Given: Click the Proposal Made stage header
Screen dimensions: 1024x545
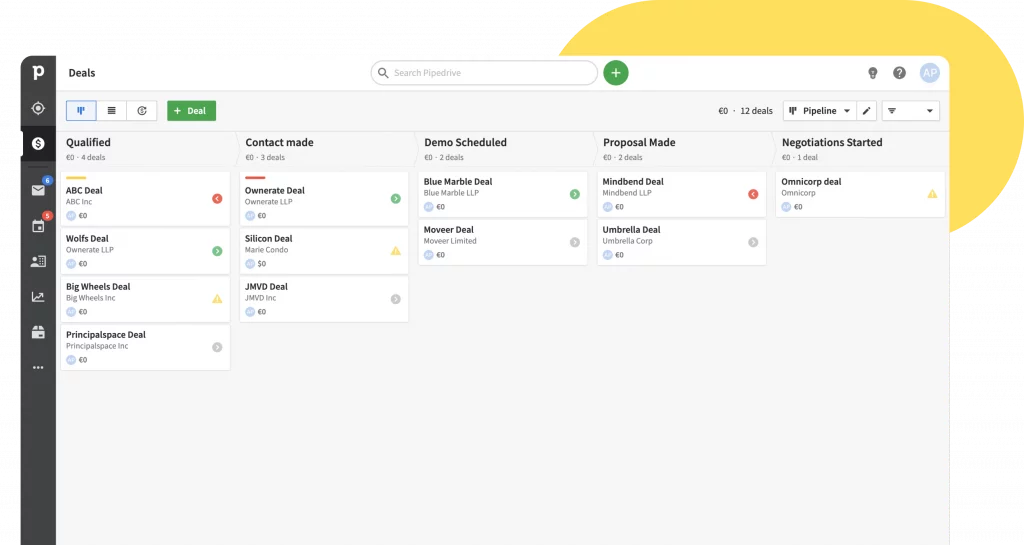Looking at the screenshot, I should click(x=639, y=142).
